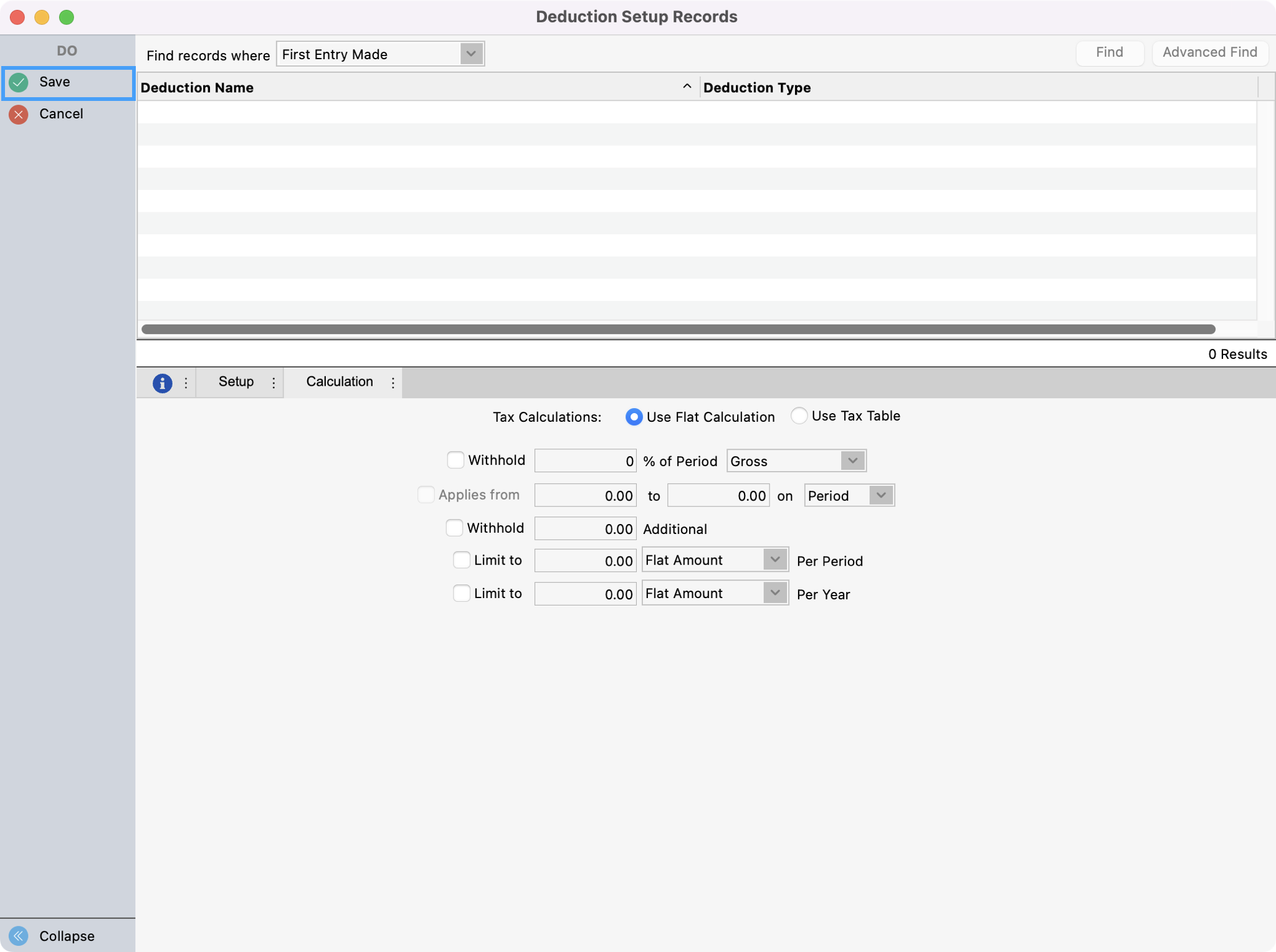Switch to the Setup tab
Viewport: 1276px width, 952px height.
tap(236, 382)
